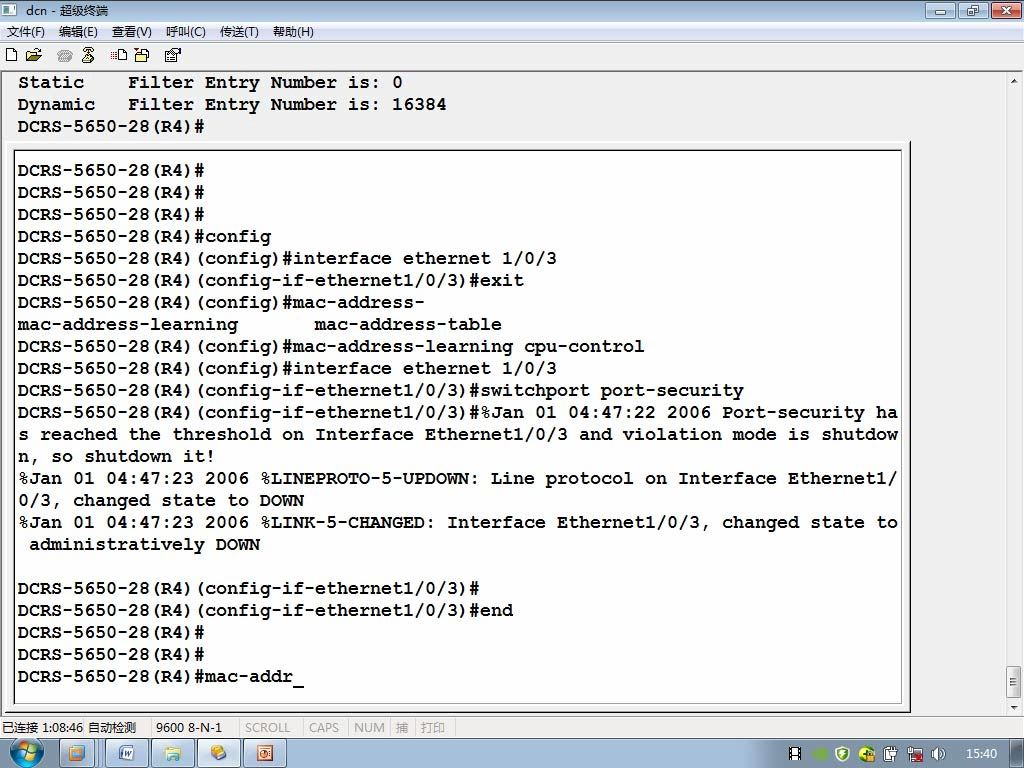Click the Disconnect phone toolbar icon

point(88,56)
